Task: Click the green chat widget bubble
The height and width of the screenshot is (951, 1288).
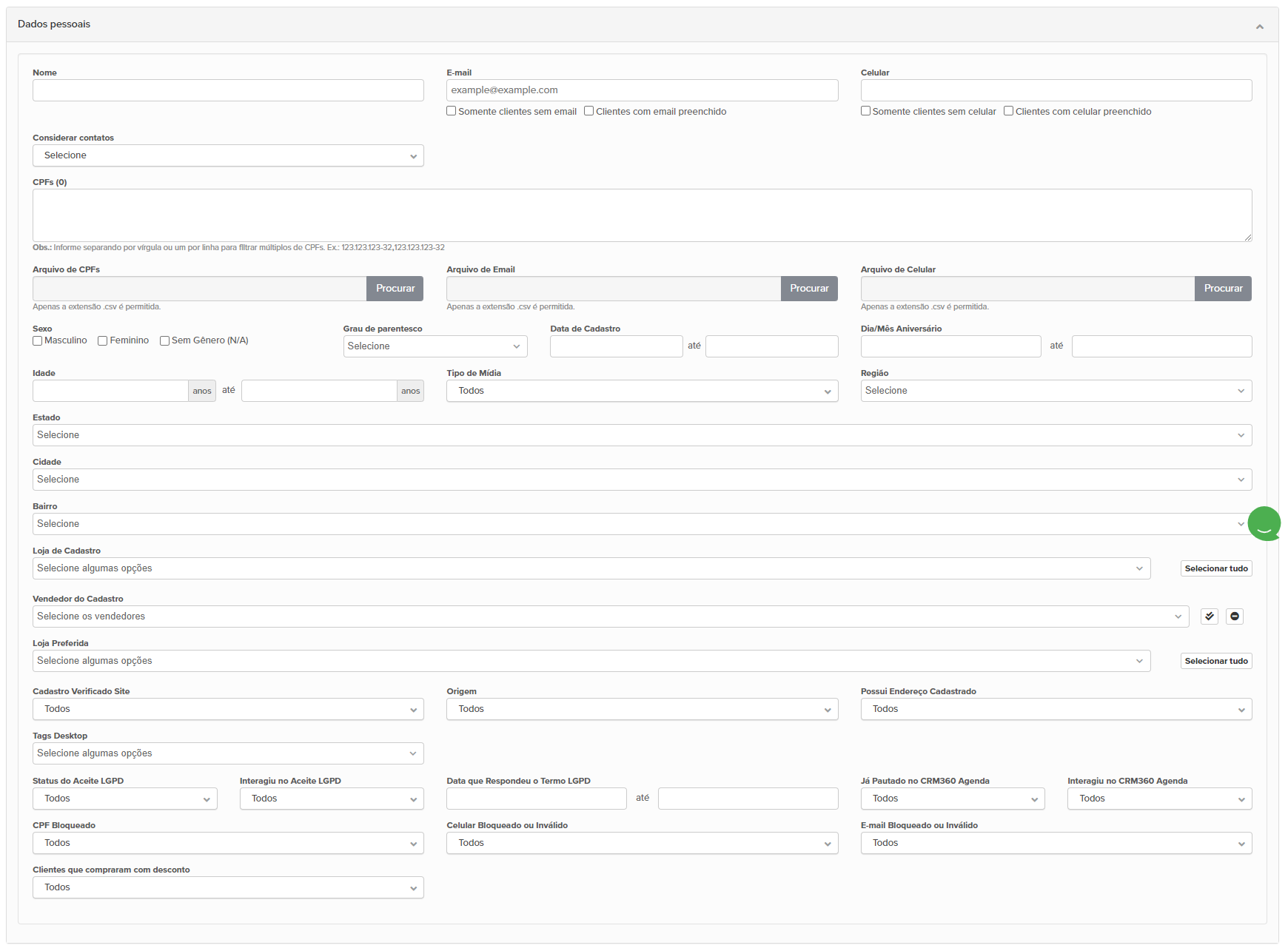Action: (x=1264, y=524)
